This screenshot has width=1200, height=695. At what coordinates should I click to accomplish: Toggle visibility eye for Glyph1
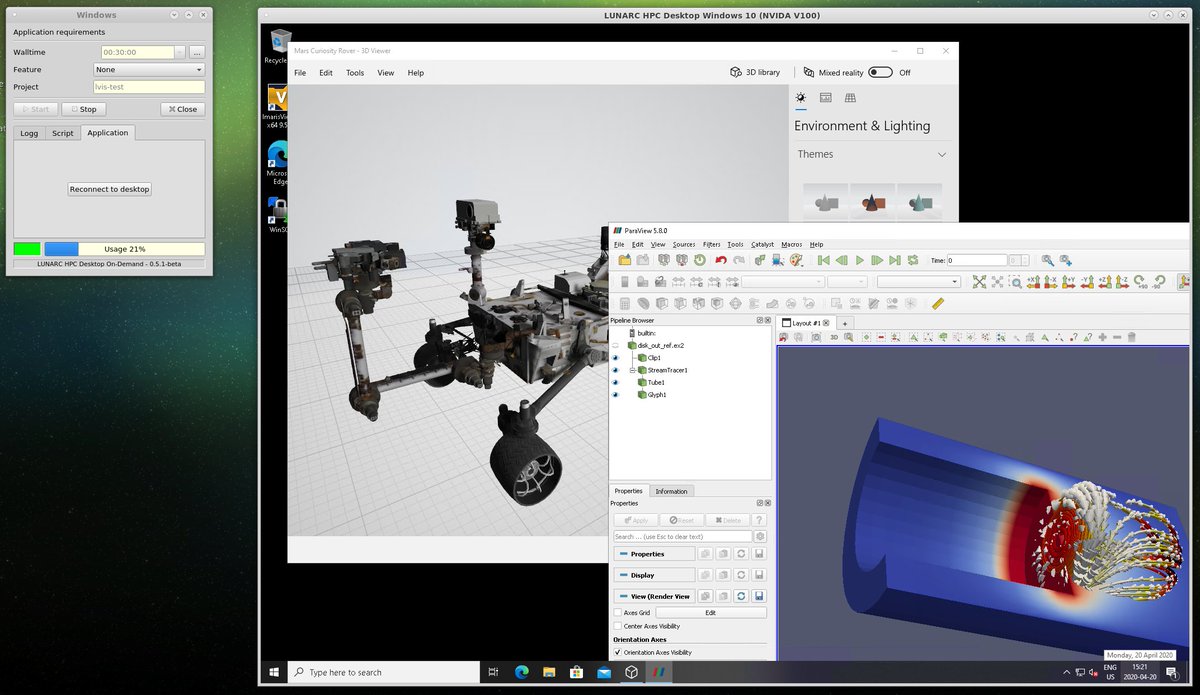(615, 395)
